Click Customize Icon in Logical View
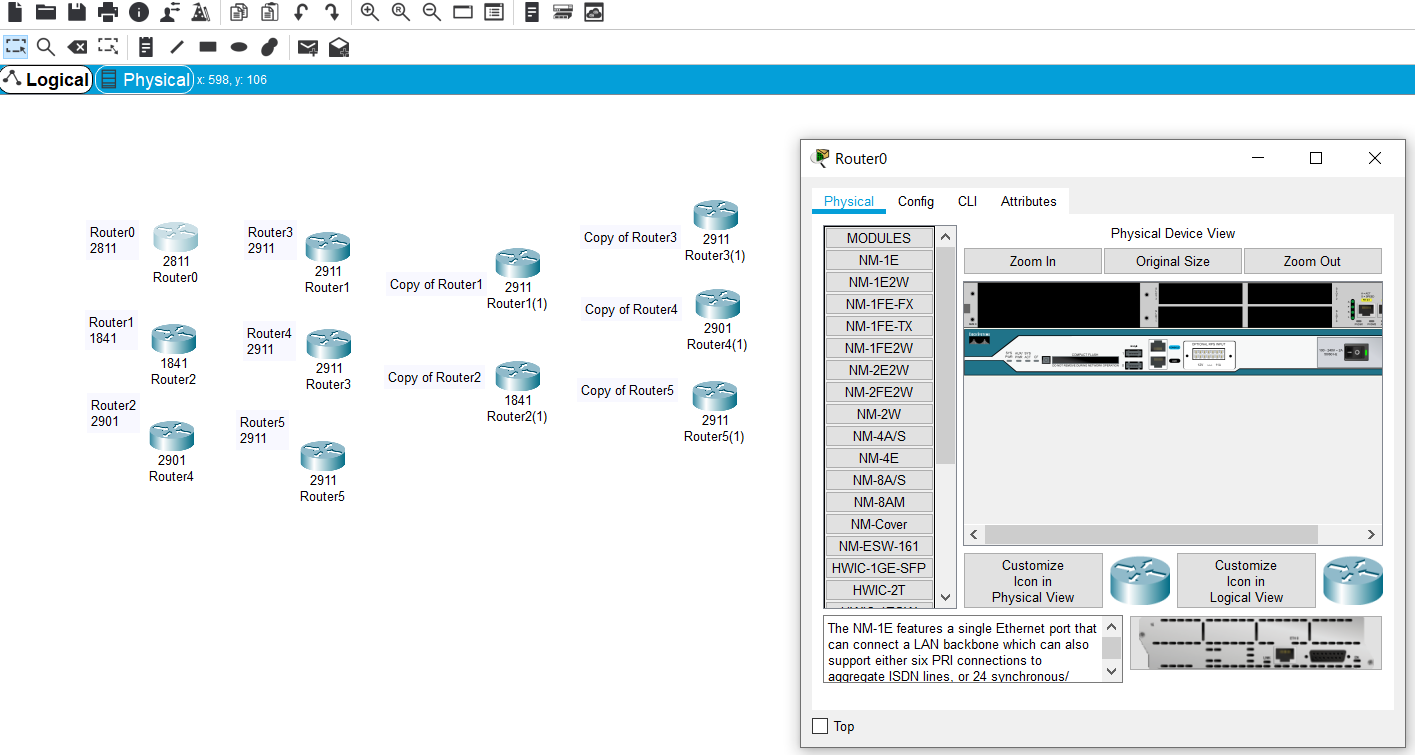This screenshot has height=755, width=1415. [1246, 581]
